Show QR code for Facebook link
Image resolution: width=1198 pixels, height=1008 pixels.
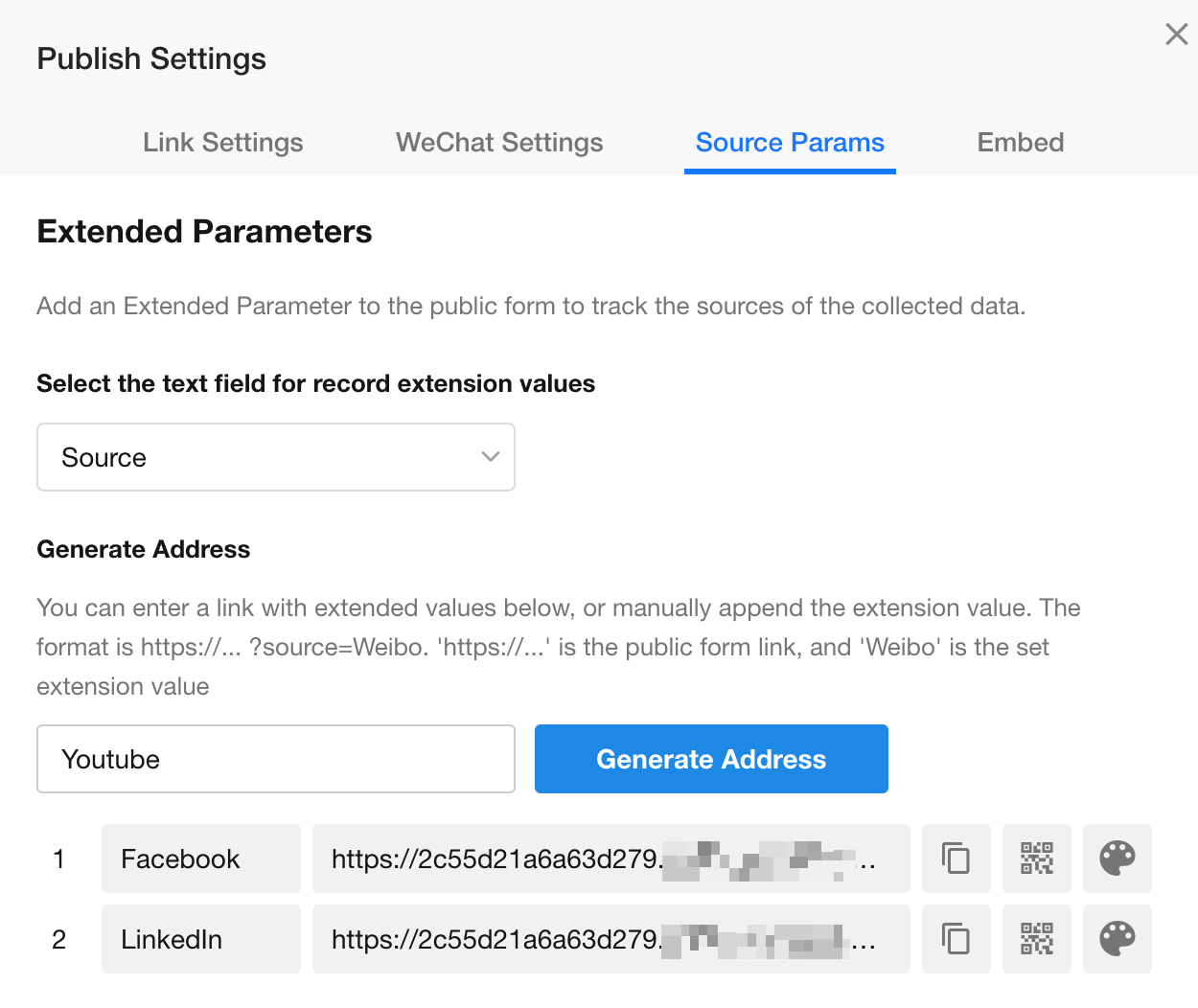pos(1036,859)
